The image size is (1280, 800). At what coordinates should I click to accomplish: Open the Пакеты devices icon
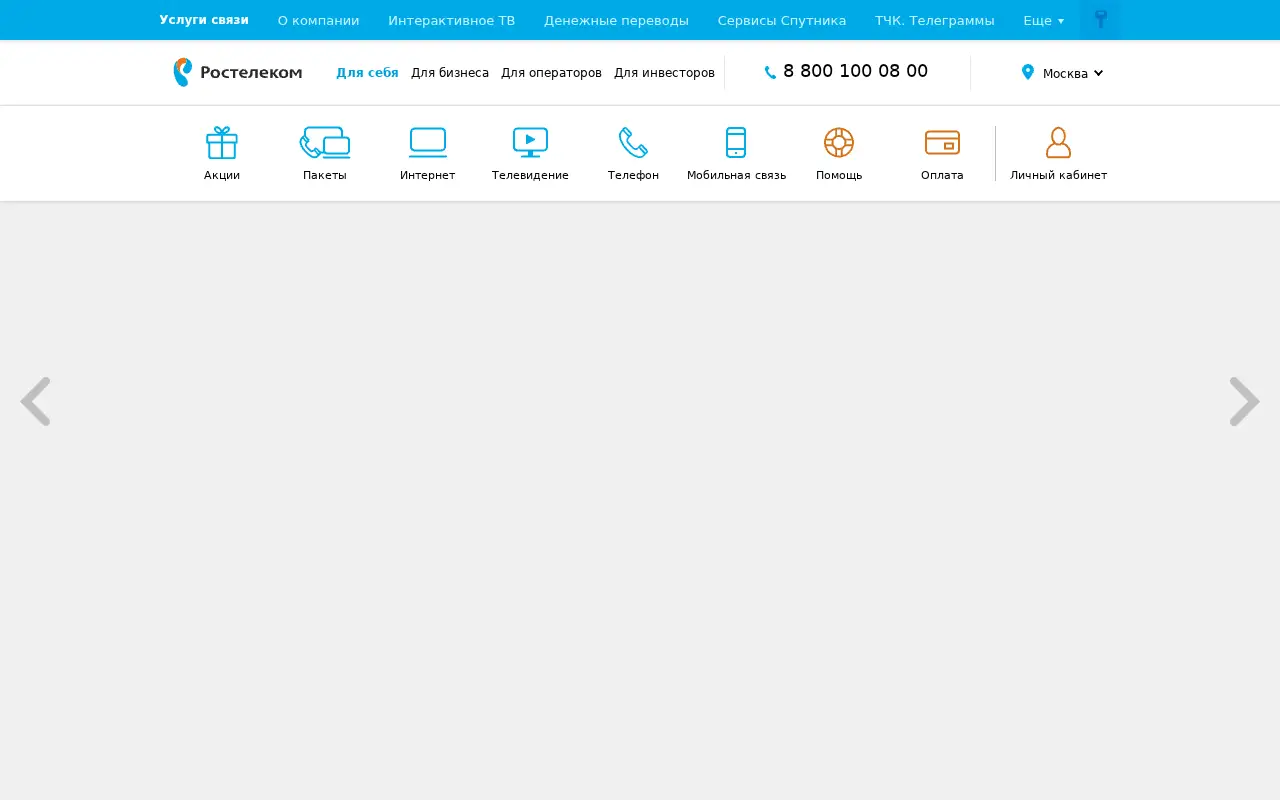(325, 143)
